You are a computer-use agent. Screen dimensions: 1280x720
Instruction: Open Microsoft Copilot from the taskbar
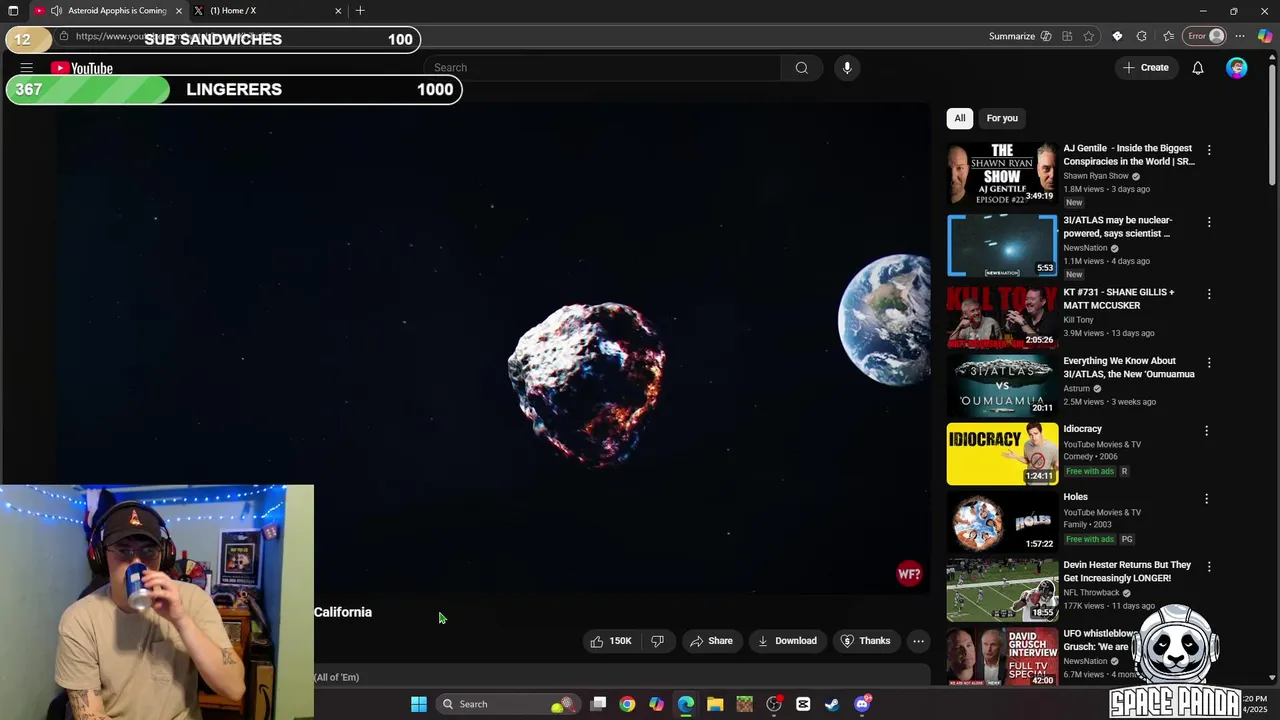coord(656,704)
